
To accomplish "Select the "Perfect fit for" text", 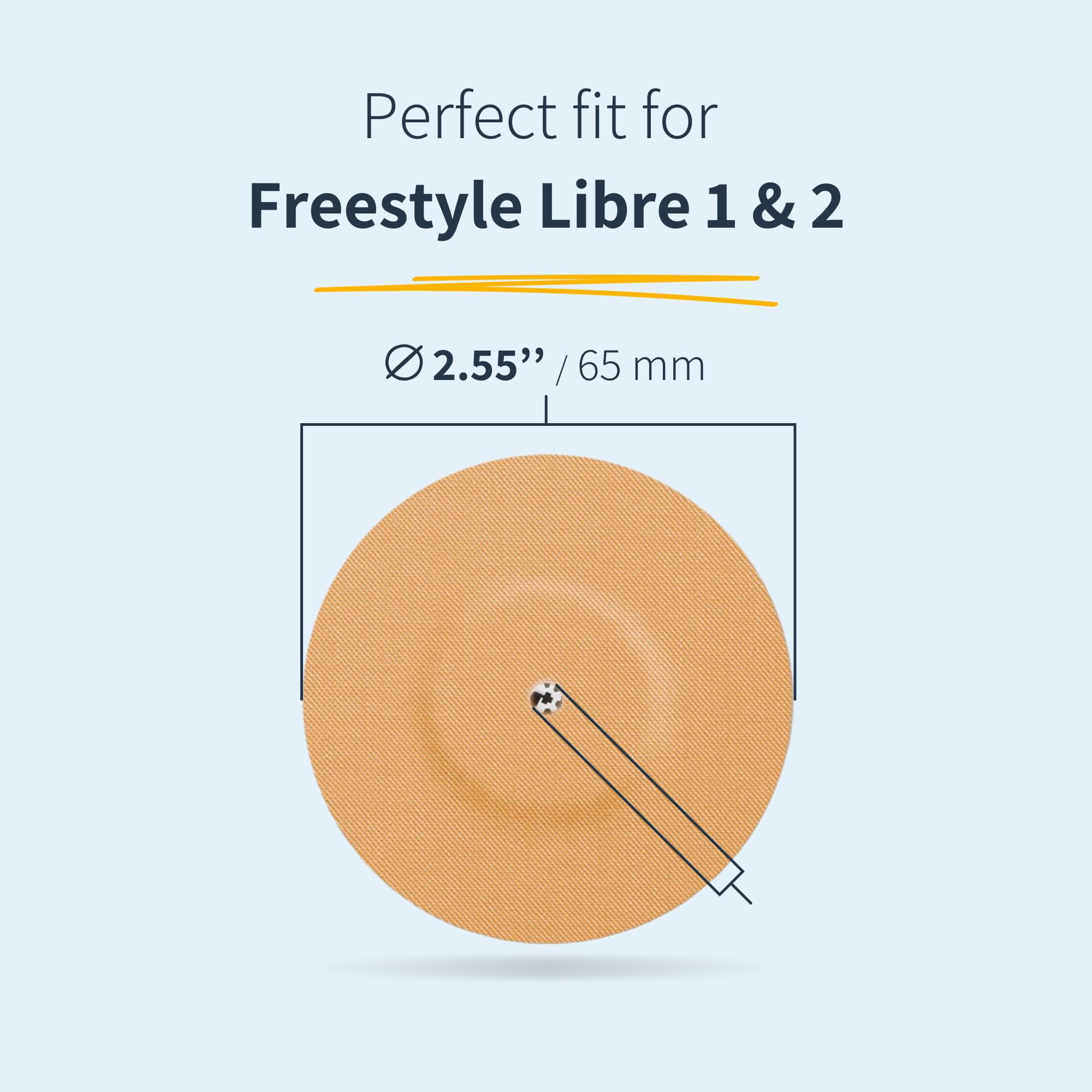I will click(541, 116).
